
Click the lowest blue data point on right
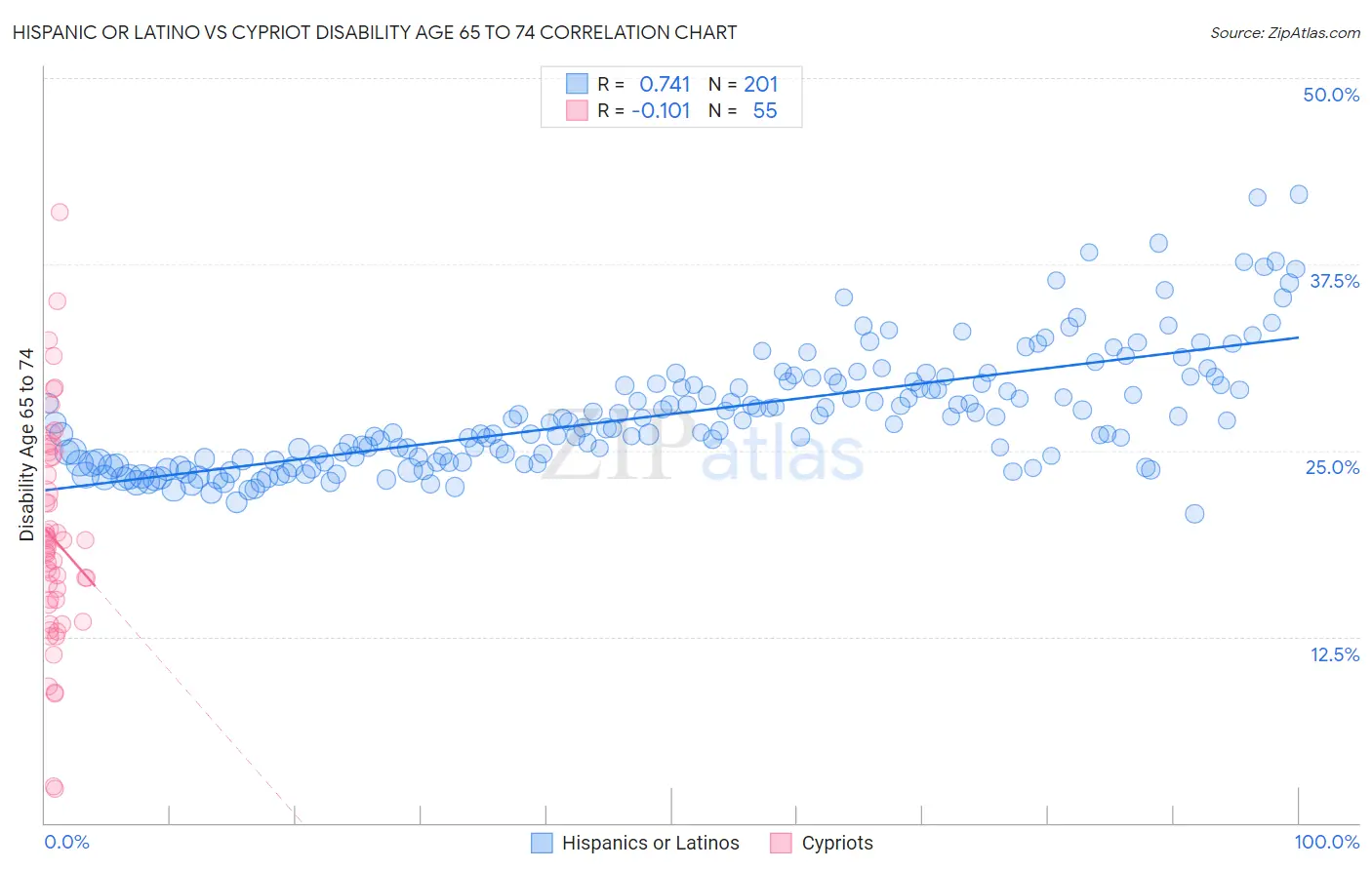coord(1194,514)
